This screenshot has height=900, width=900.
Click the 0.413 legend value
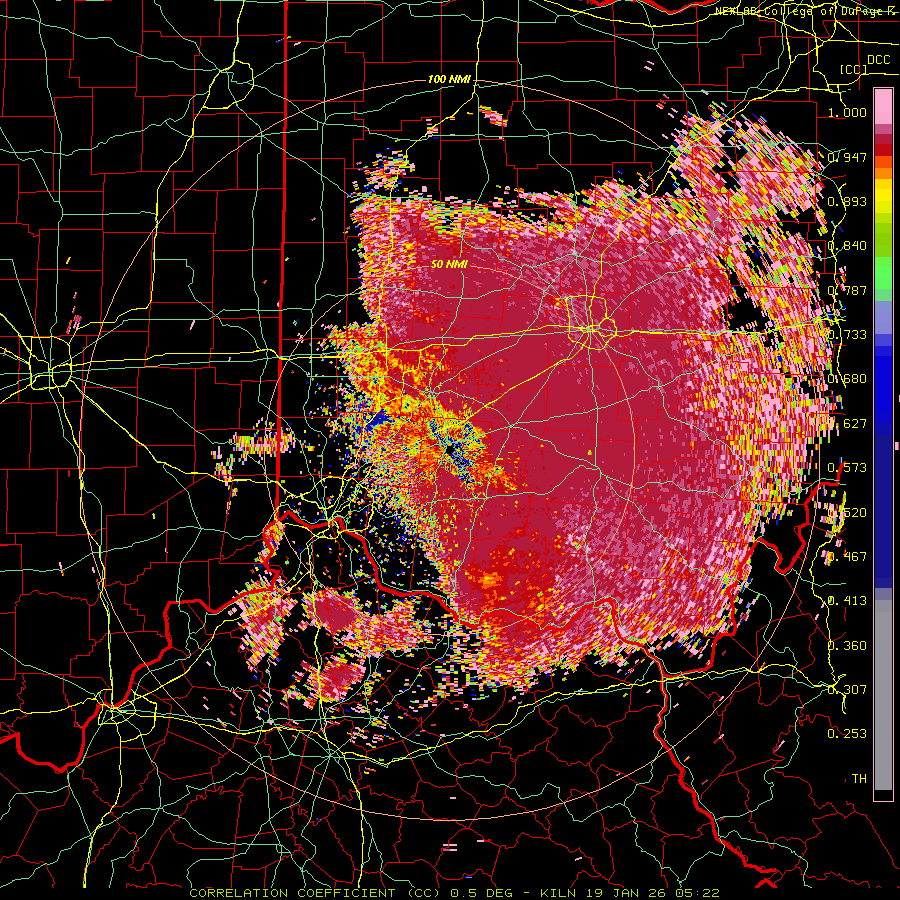(847, 601)
